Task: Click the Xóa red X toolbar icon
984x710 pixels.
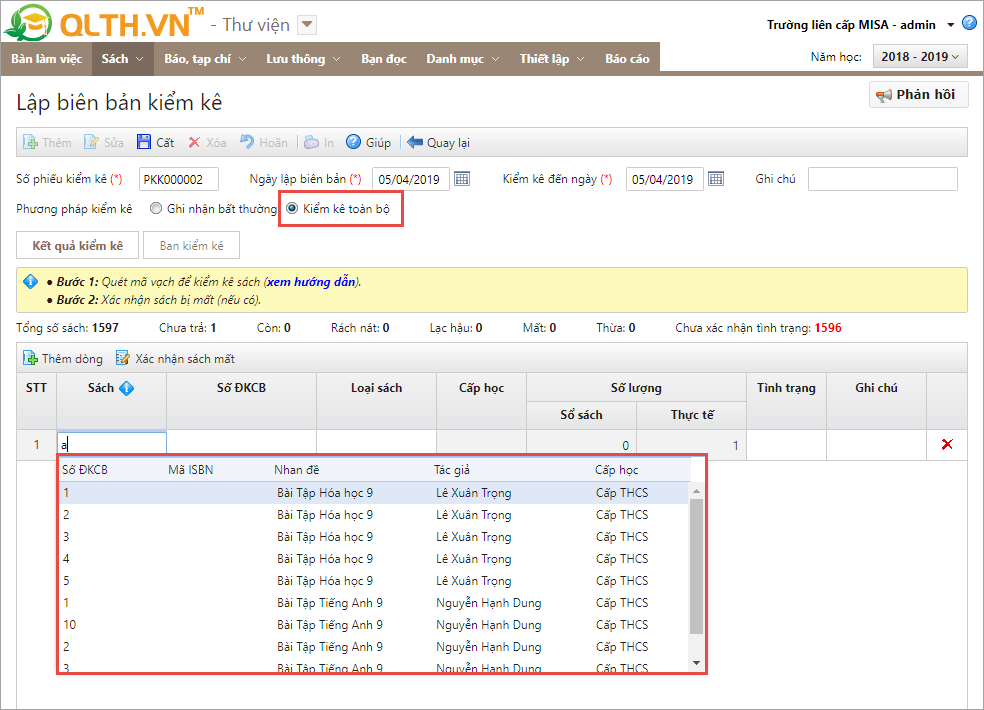Action: tap(194, 143)
